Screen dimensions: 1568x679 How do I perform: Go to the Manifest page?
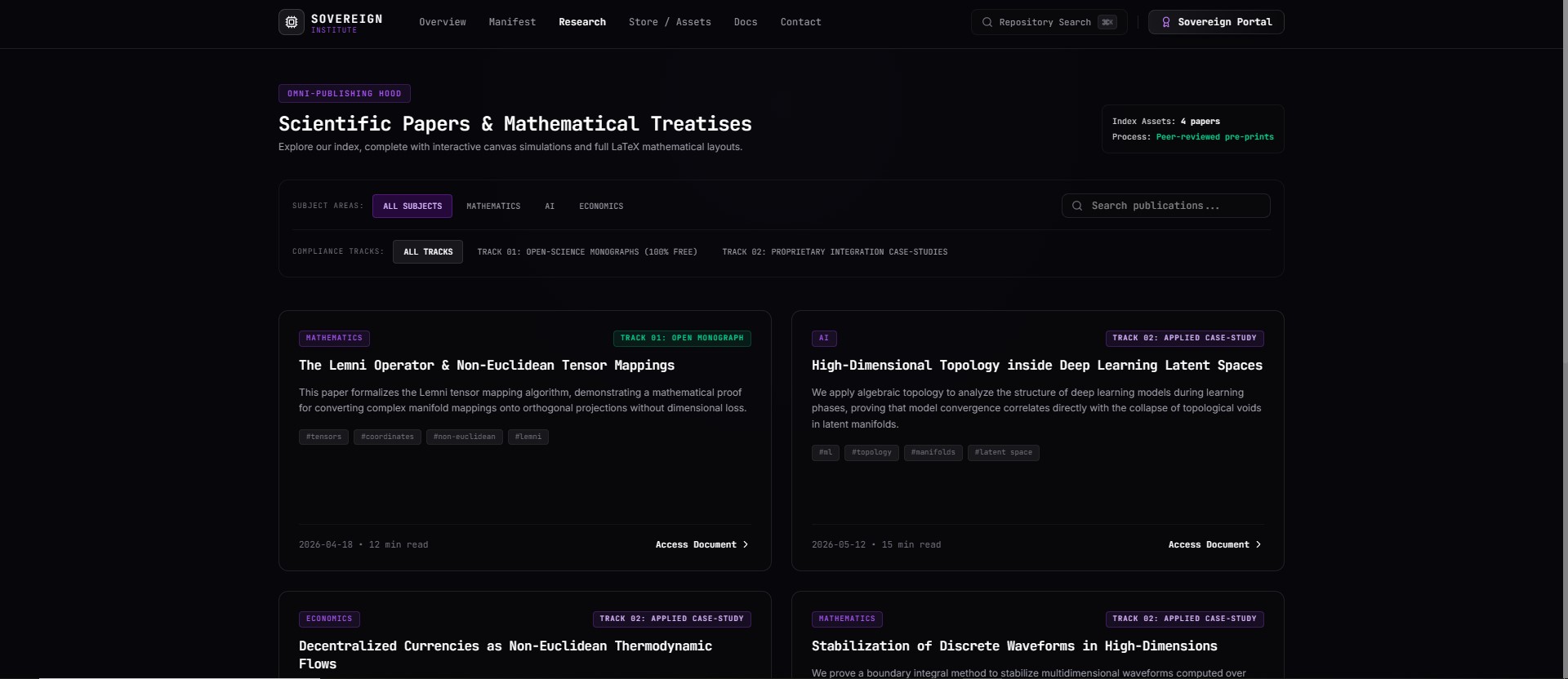pos(512,22)
